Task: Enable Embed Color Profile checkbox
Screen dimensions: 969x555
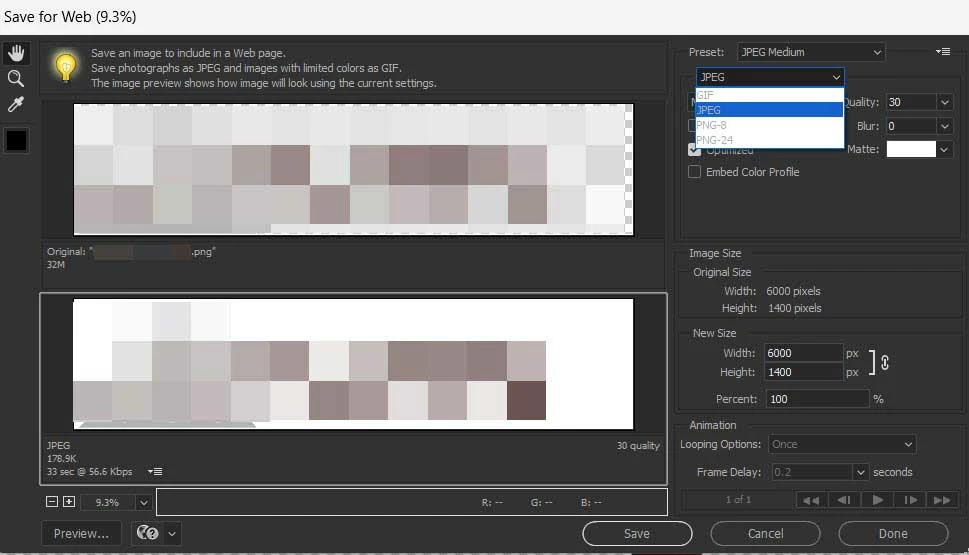Action: [x=695, y=172]
